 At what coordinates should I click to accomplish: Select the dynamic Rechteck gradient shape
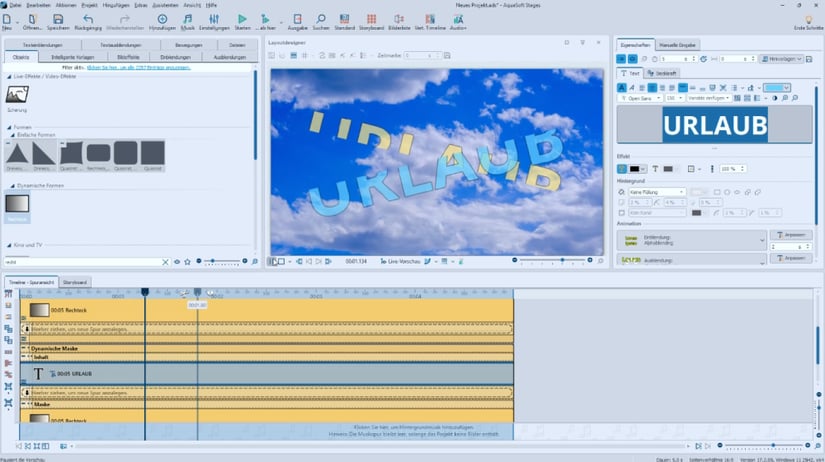(x=17, y=204)
